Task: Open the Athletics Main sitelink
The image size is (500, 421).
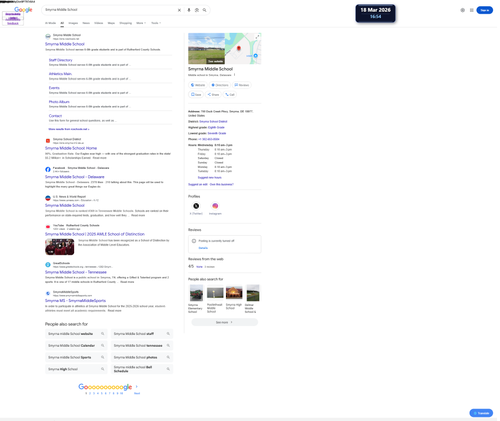Action: click(x=60, y=74)
